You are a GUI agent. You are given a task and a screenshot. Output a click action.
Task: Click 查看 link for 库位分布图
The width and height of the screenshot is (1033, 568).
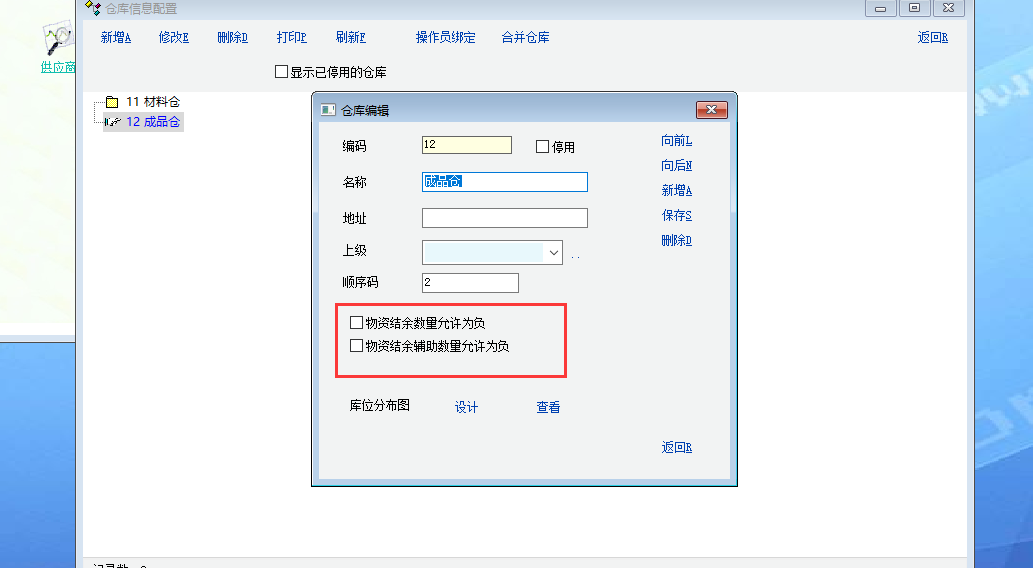tap(548, 407)
